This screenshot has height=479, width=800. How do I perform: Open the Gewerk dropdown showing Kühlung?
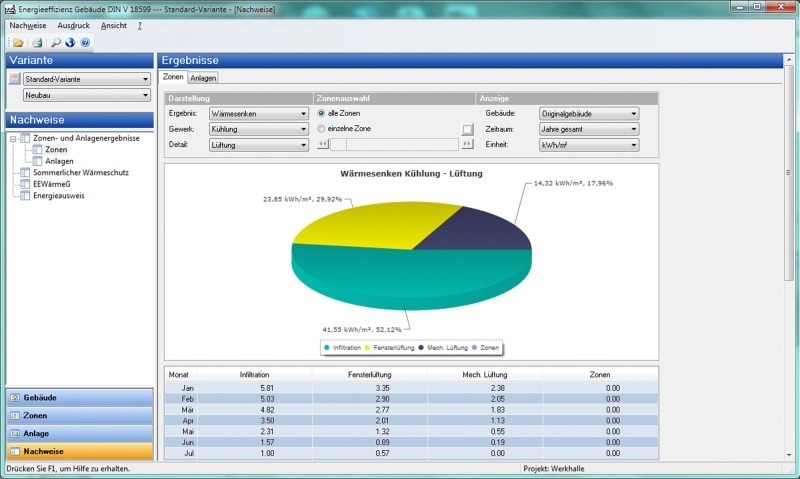click(259, 129)
